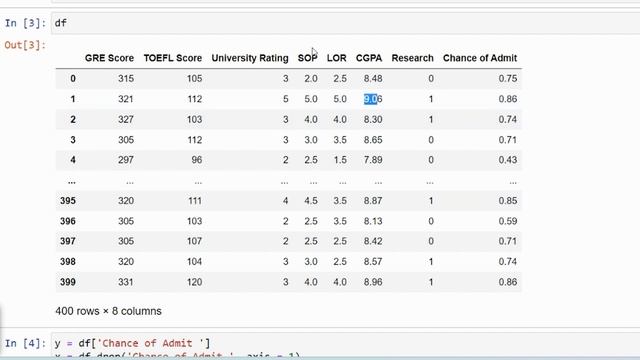The width and height of the screenshot is (640, 360).
Task: Click row index 0 in the dataframe
Action: (x=73, y=78)
